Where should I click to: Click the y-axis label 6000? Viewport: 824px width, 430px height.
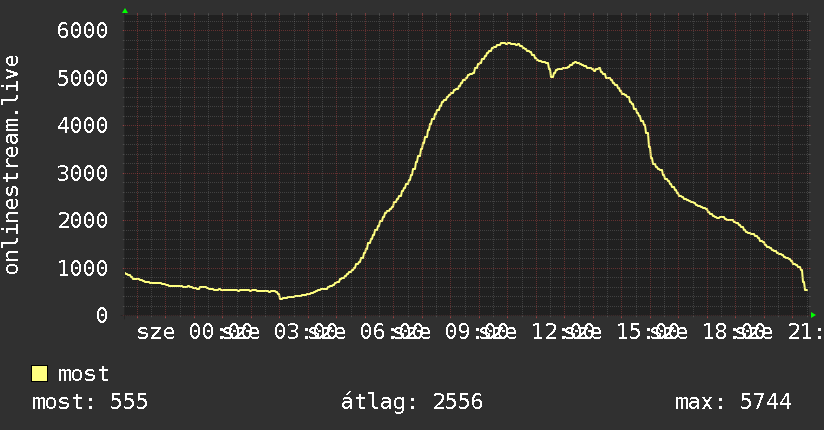pyautogui.click(x=83, y=30)
